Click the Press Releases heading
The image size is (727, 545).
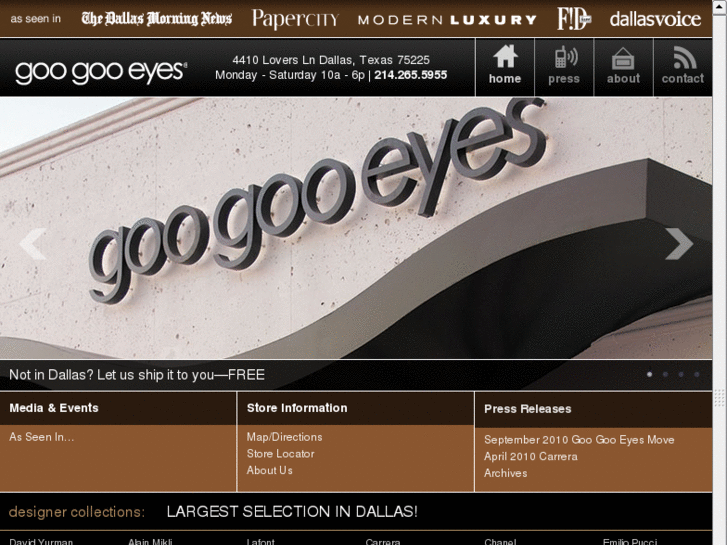pos(528,409)
